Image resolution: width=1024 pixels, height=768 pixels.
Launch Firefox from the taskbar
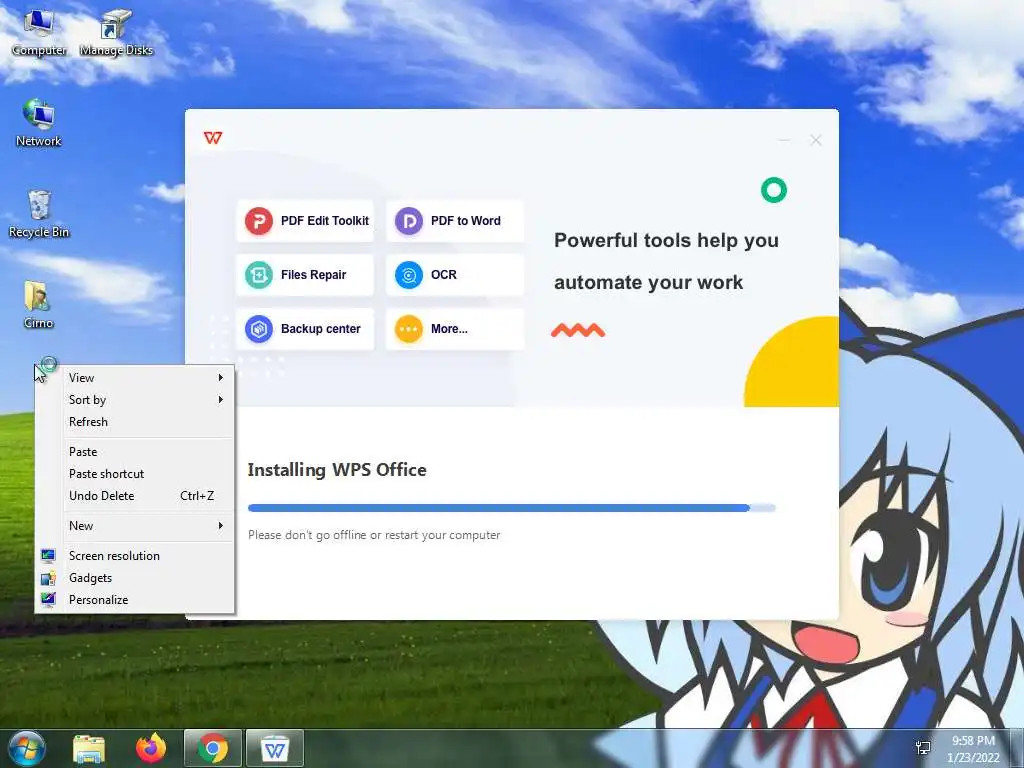151,748
